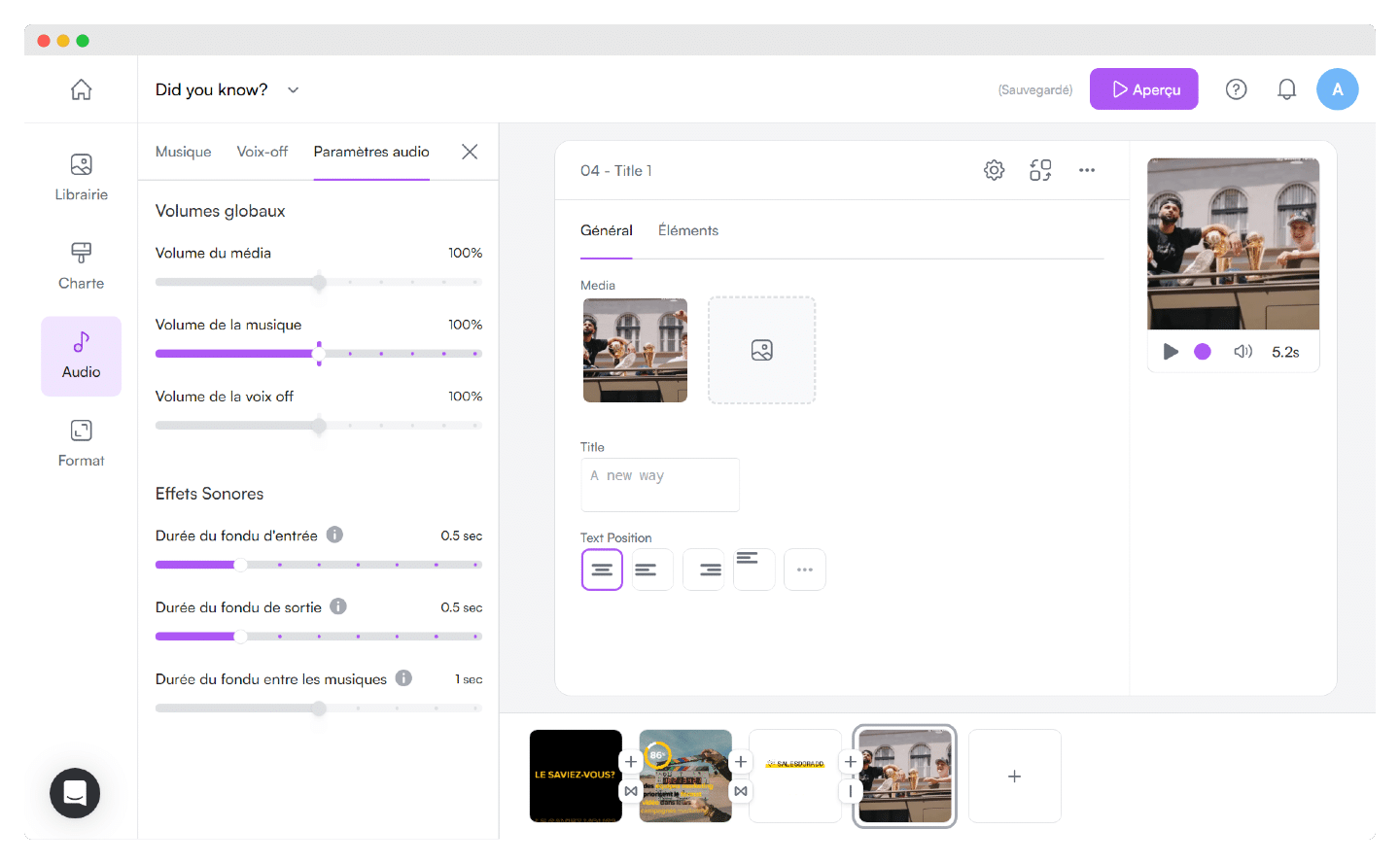Screen dimensions: 1400x864
Task: Click the Title text field
Action: pos(660,484)
